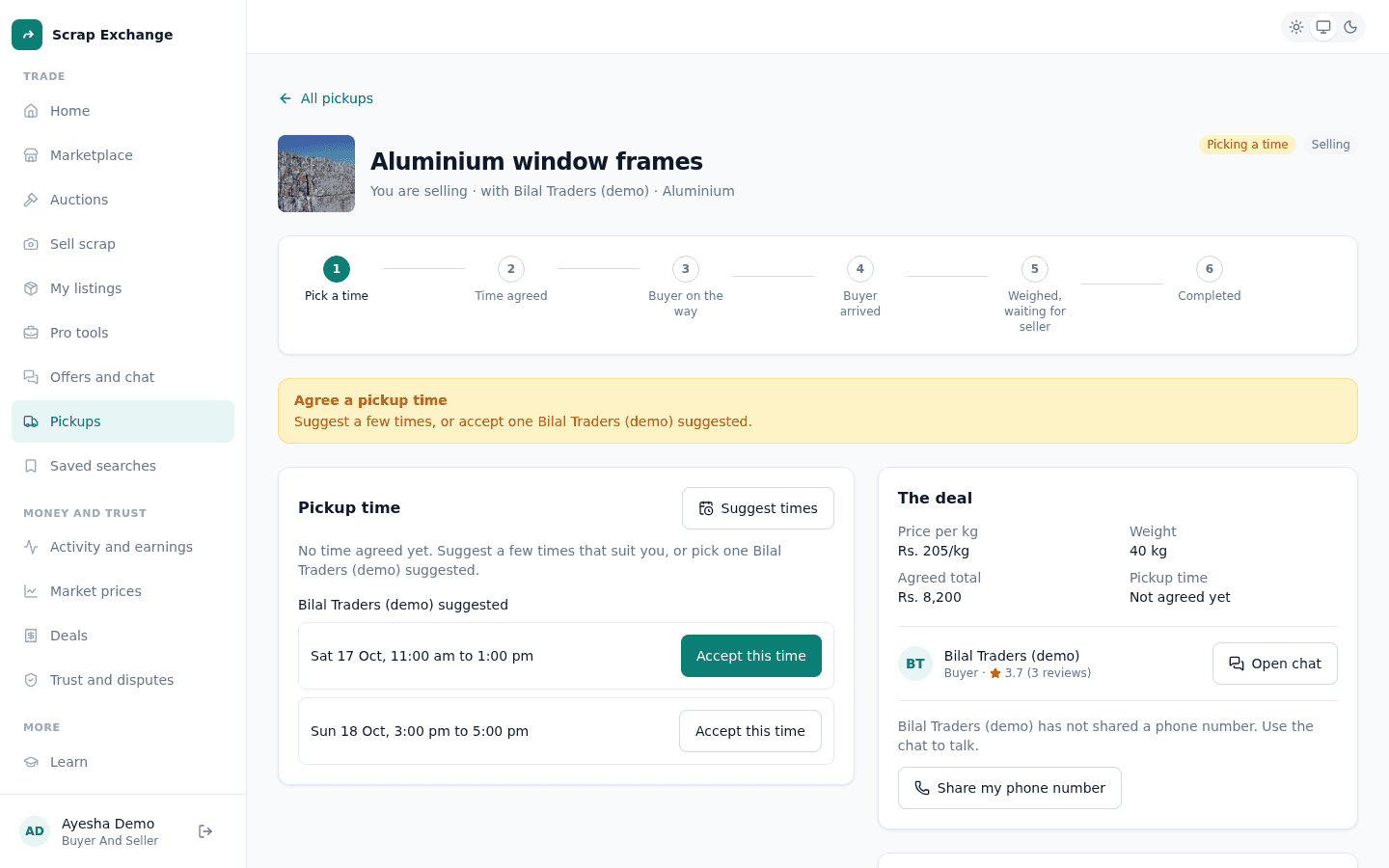Click the 40 kg weight value
Viewport: 1389px width, 868px height.
(1148, 551)
